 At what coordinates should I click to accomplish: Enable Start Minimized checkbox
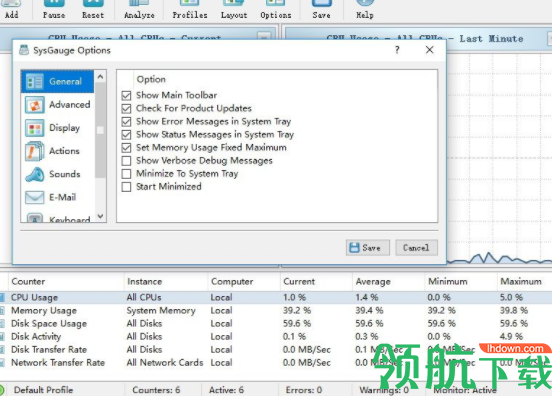pyautogui.click(x=126, y=187)
